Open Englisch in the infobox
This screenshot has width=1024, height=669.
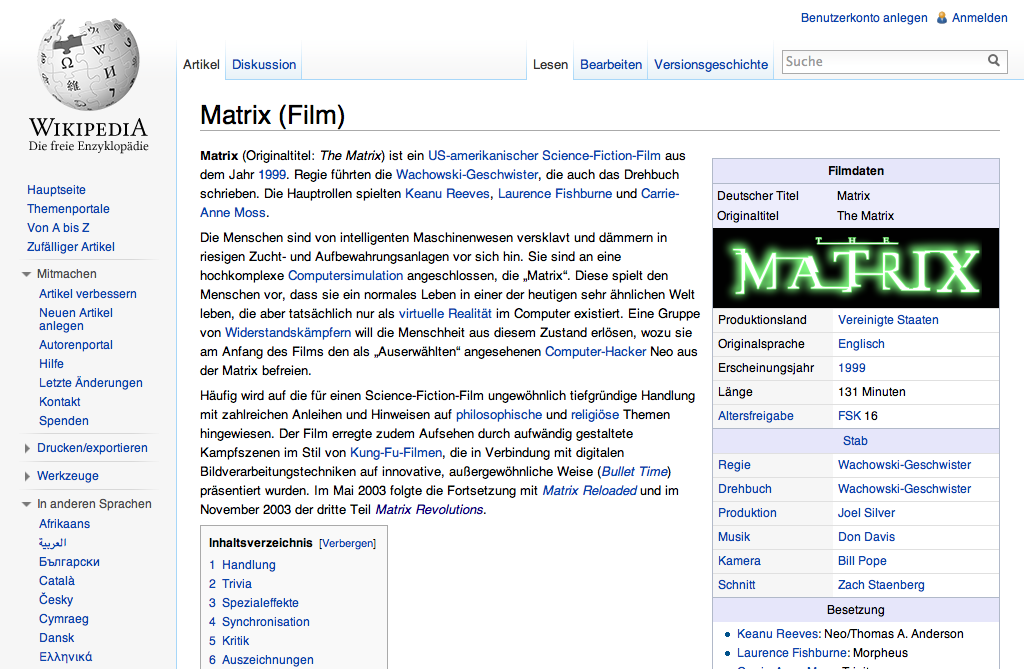pos(861,344)
